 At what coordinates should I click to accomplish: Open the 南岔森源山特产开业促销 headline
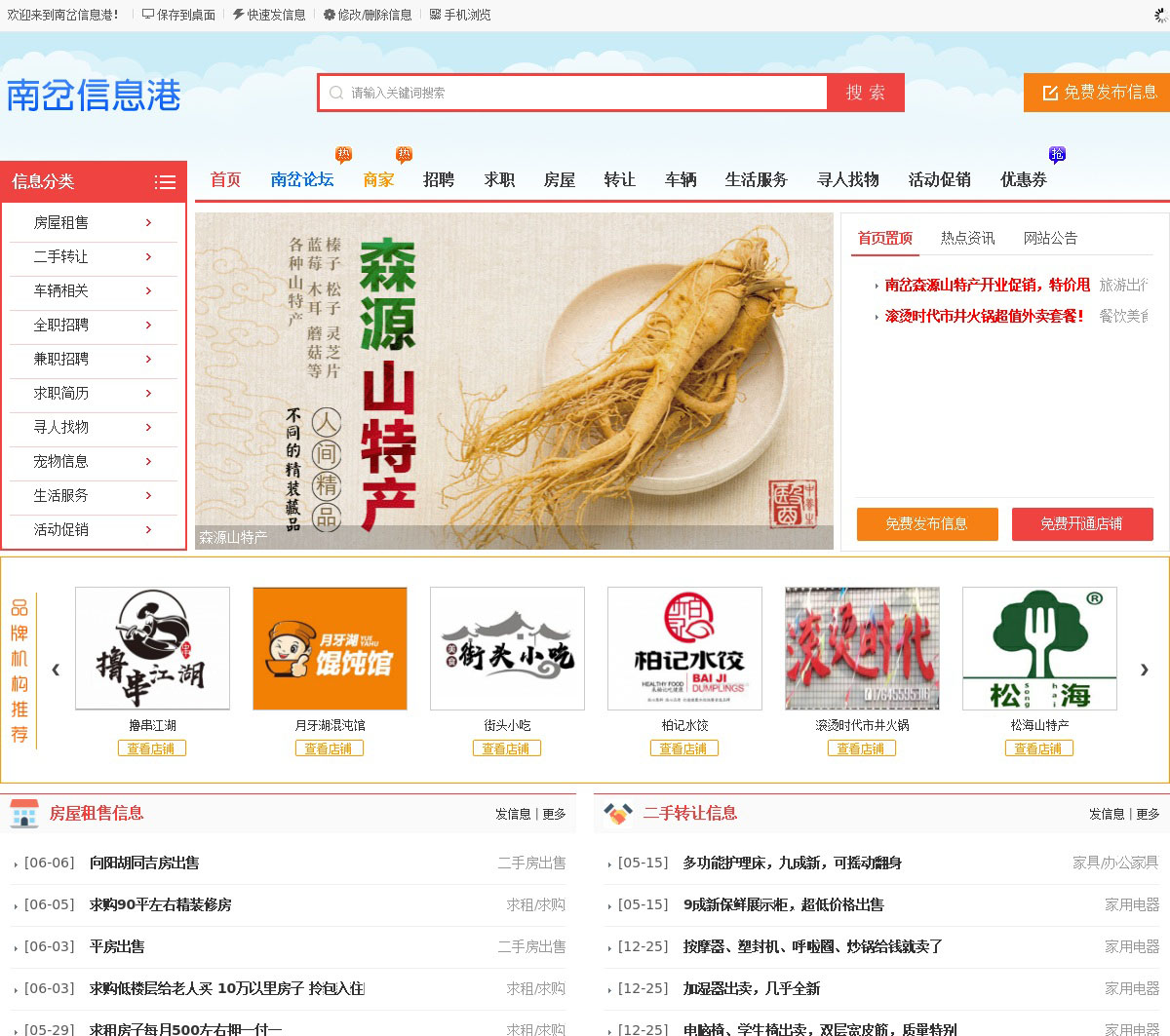(987, 286)
